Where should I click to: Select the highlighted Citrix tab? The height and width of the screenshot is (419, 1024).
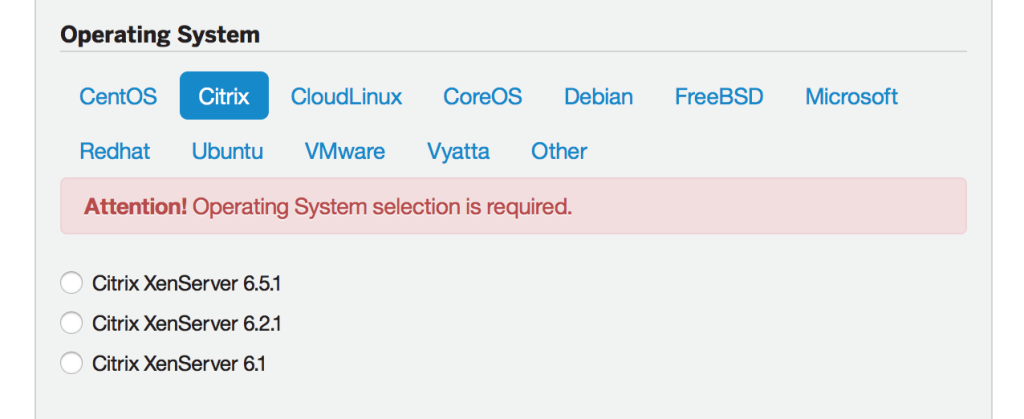224,96
